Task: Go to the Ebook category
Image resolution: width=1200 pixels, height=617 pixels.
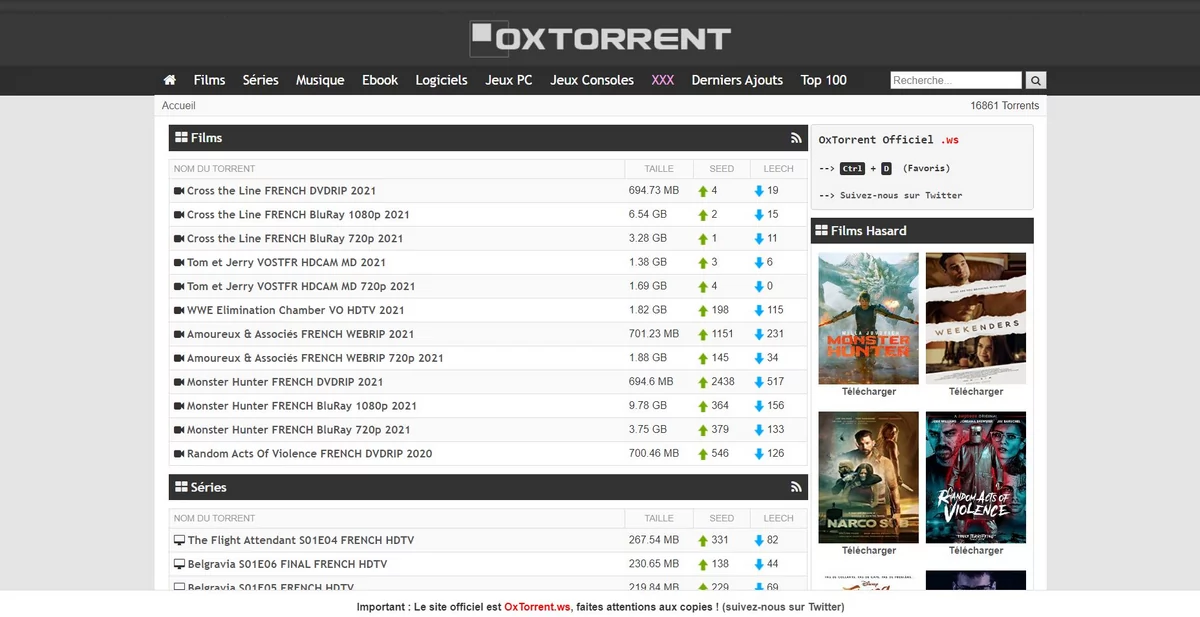Action: 380,80
